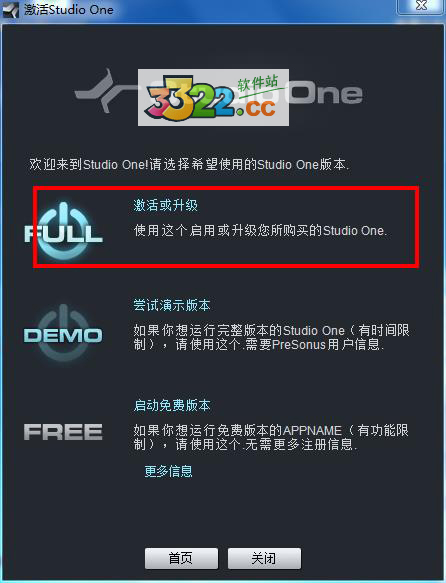Screen dimensions: 446x583
Task: Click the demo version description text
Action: [x=271, y=337]
